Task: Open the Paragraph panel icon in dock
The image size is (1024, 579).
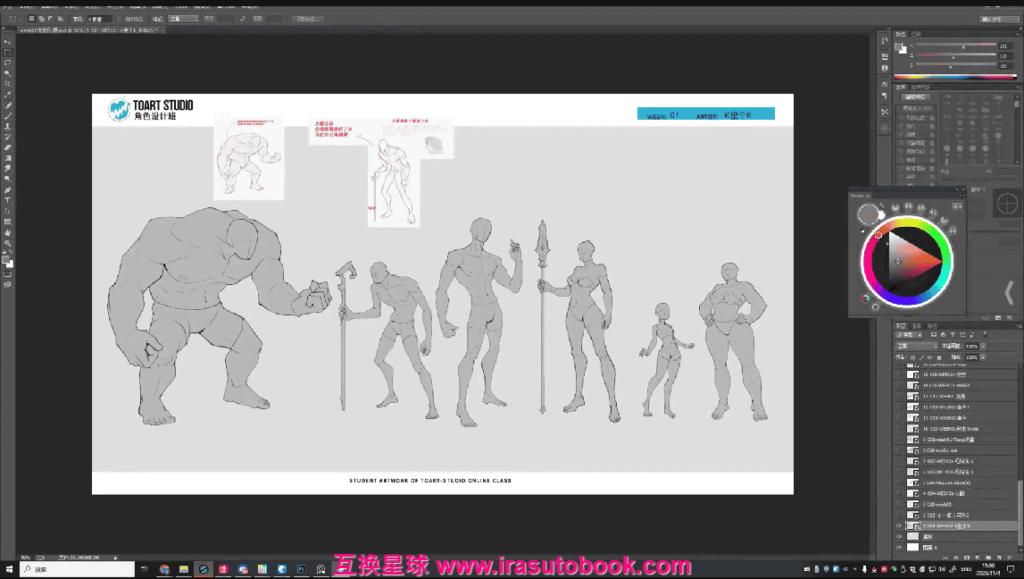Action: pos(884,95)
